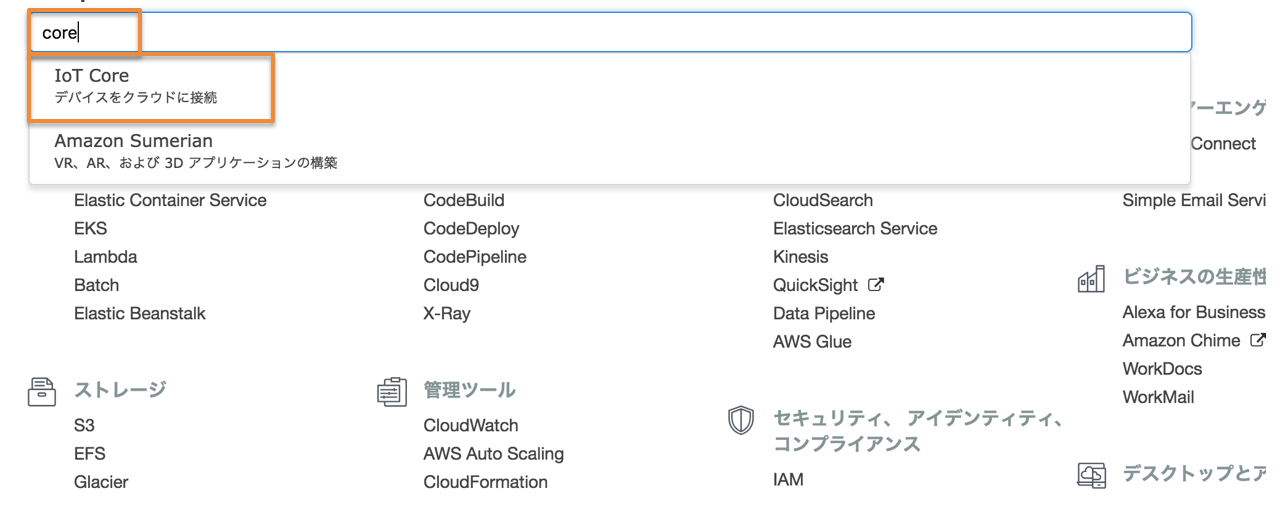Go to CodePipeline

click(x=475, y=257)
